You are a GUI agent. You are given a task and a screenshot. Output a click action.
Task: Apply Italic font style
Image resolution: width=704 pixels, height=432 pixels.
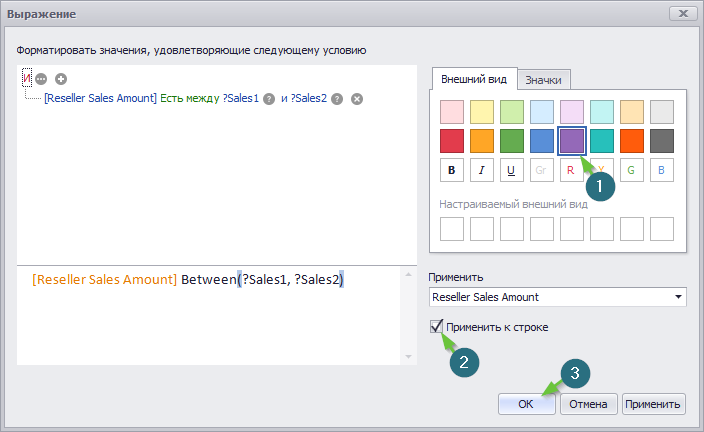(x=482, y=170)
